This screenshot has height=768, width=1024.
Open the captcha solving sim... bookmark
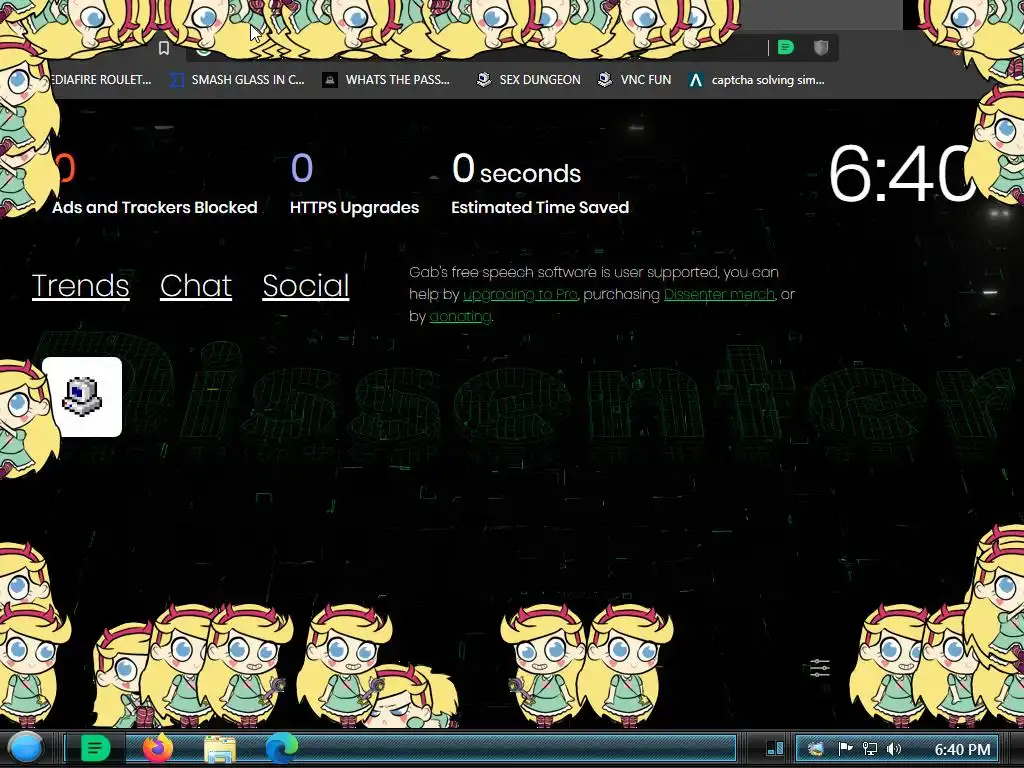click(757, 80)
